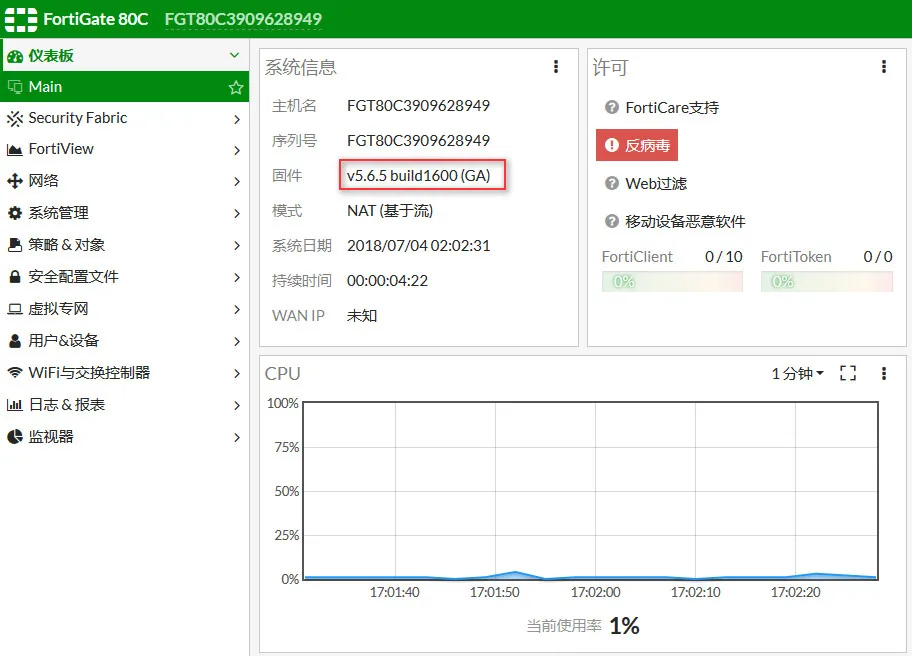Collapse the 仪表板 menu section
912x656 pixels.
pos(234,56)
